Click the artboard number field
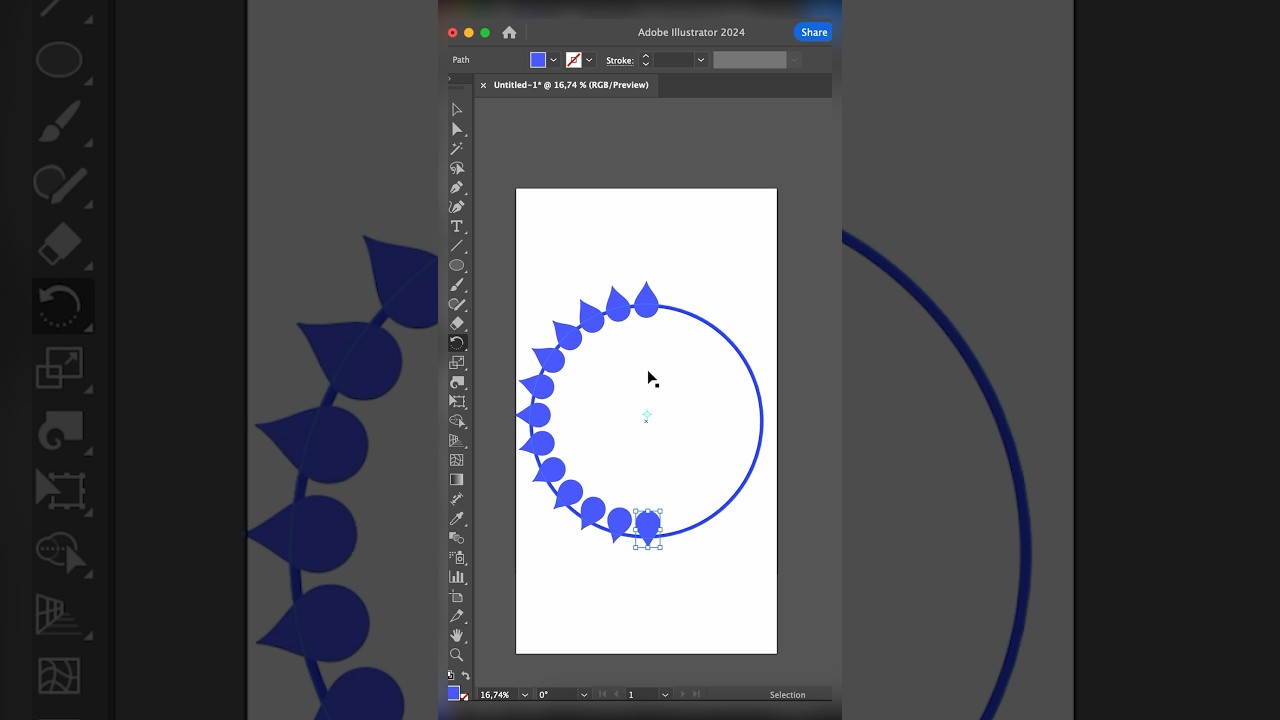1280x720 pixels. pyautogui.click(x=643, y=694)
